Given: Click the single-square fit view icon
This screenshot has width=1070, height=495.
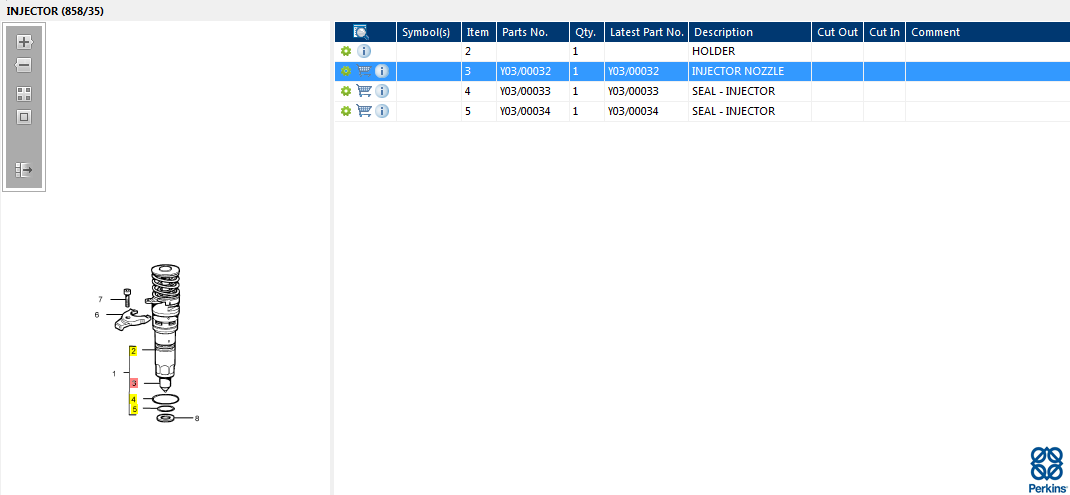Looking at the screenshot, I should (x=24, y=117).
